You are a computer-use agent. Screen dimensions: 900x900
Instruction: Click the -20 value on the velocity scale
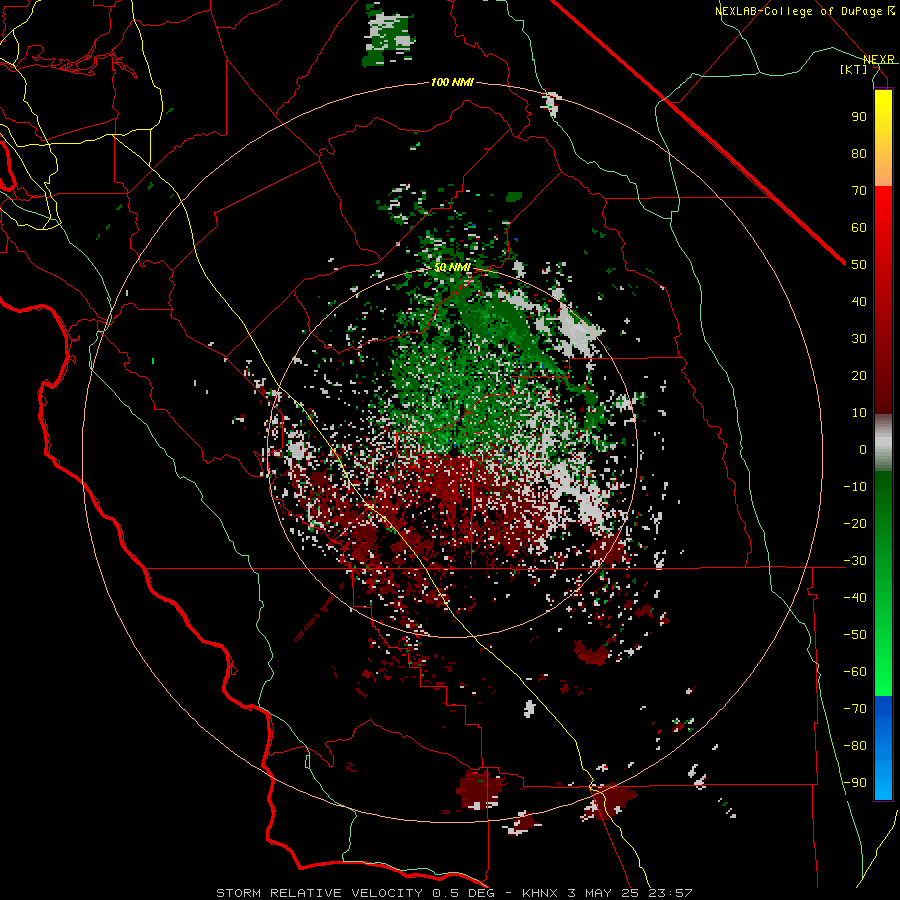855,524
